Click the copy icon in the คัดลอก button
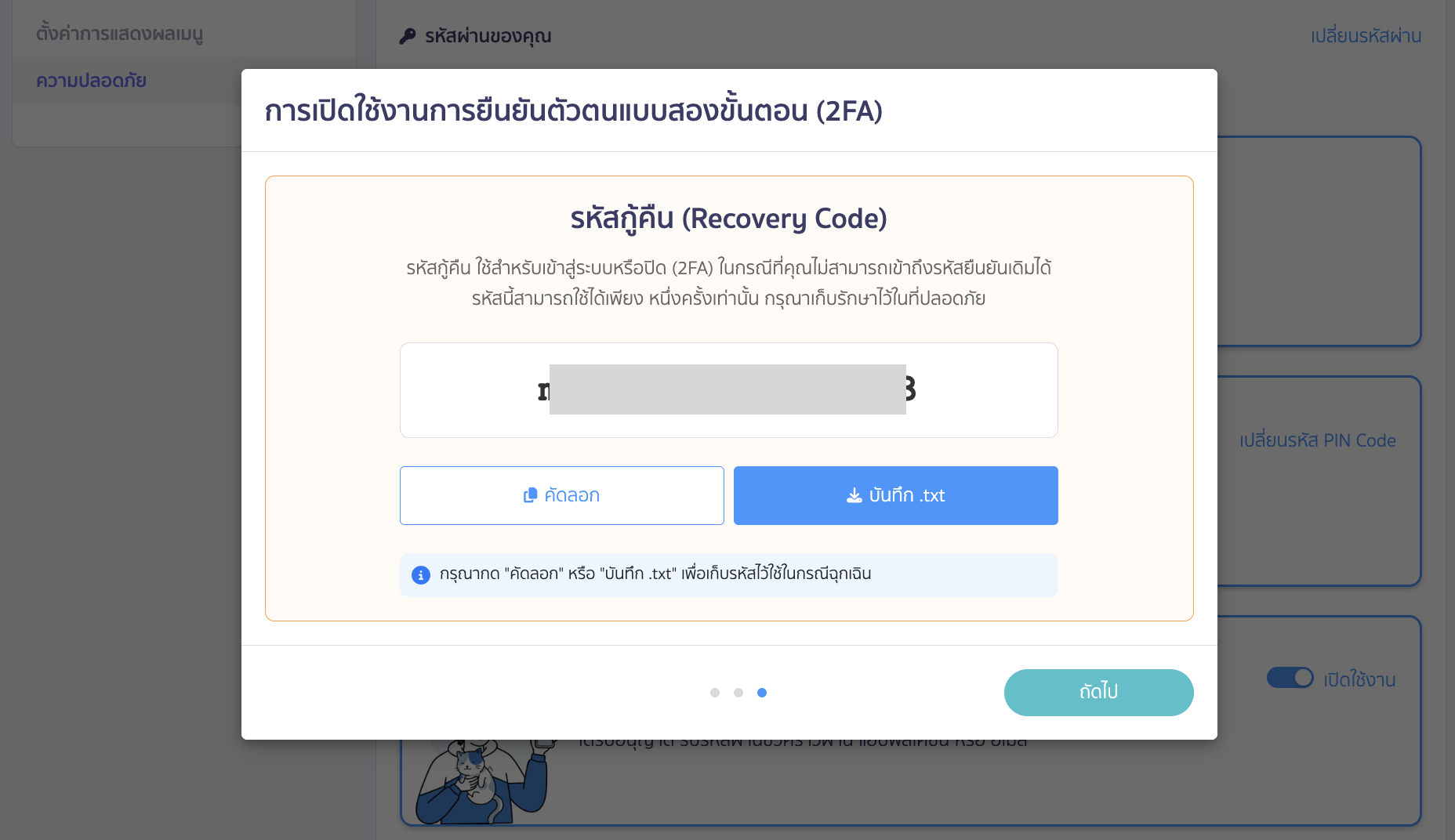The width and height of the screenshot is (1455, 840). 530,495
